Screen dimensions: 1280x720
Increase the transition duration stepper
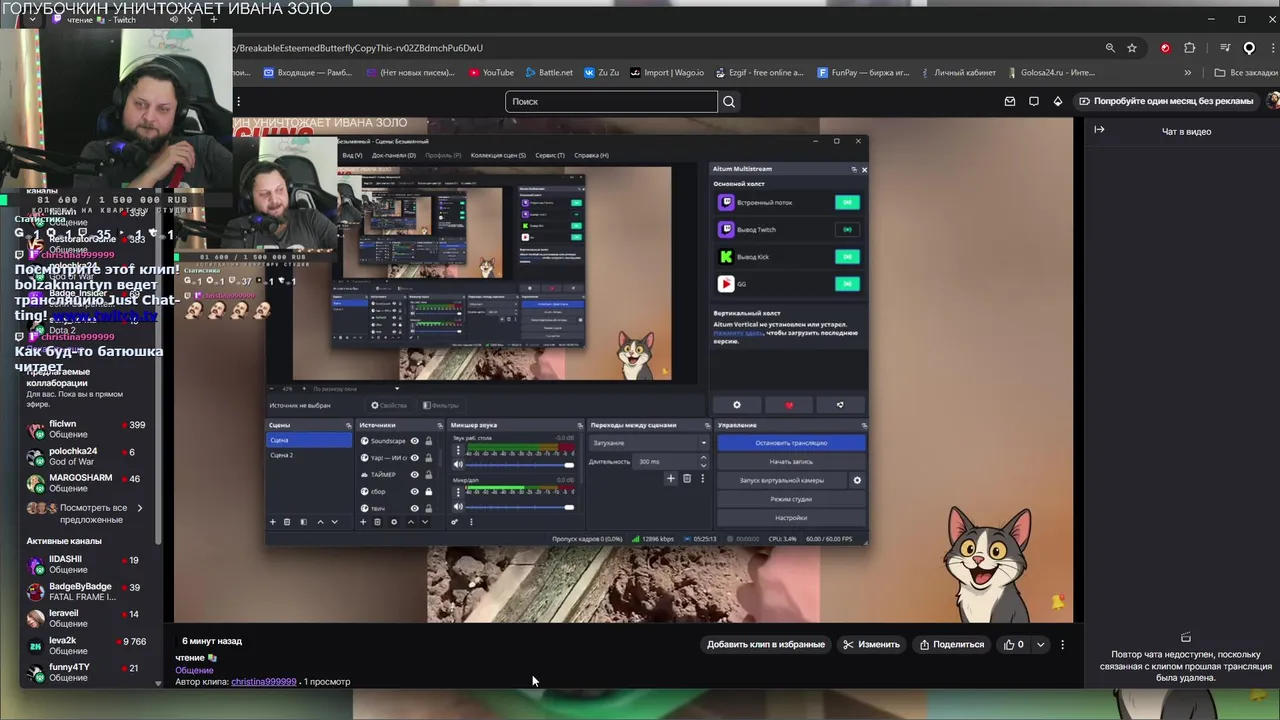pos(703,458)
